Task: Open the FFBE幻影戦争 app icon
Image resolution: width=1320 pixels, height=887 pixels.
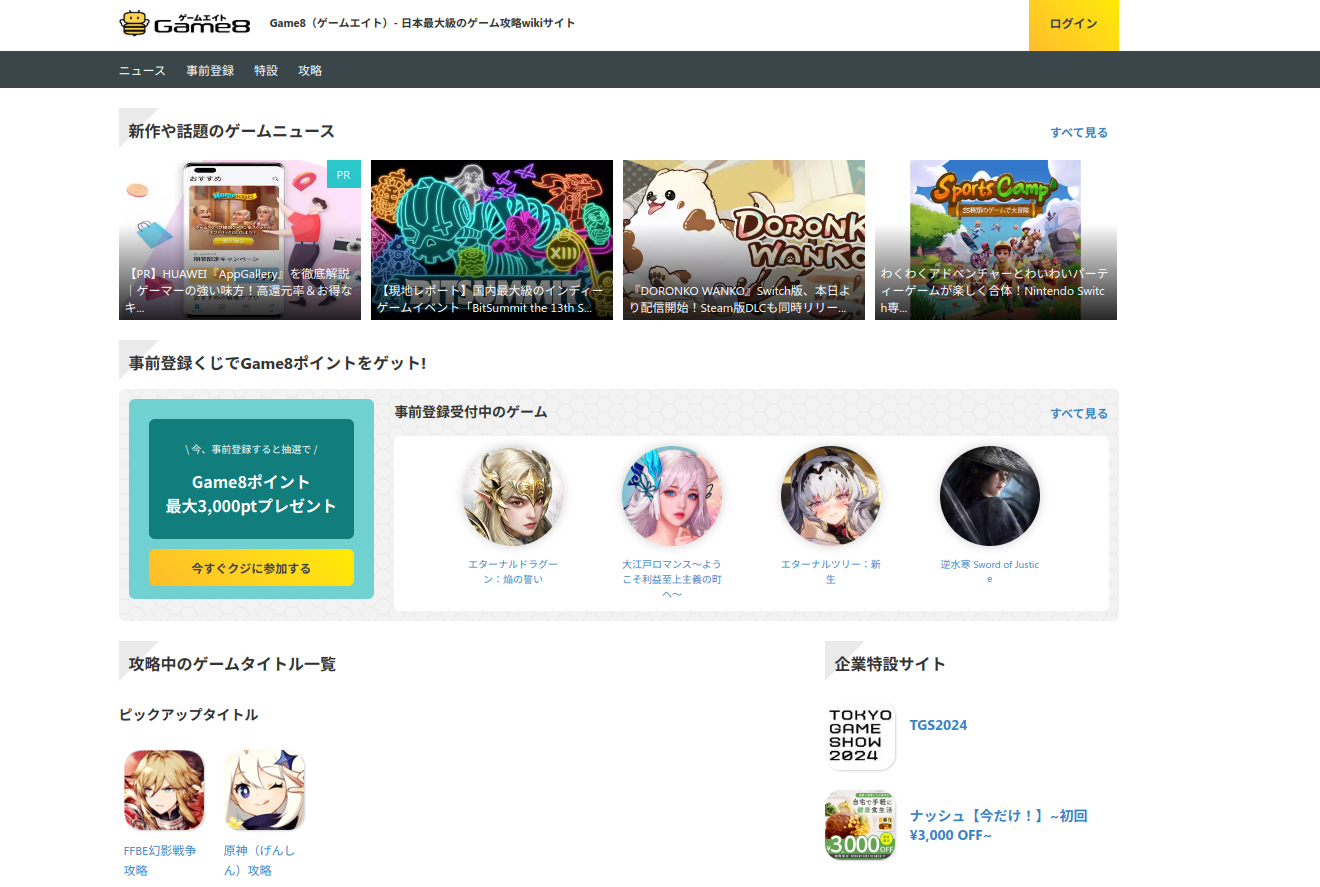Action: pyautogui.click(x=164, y=790)
